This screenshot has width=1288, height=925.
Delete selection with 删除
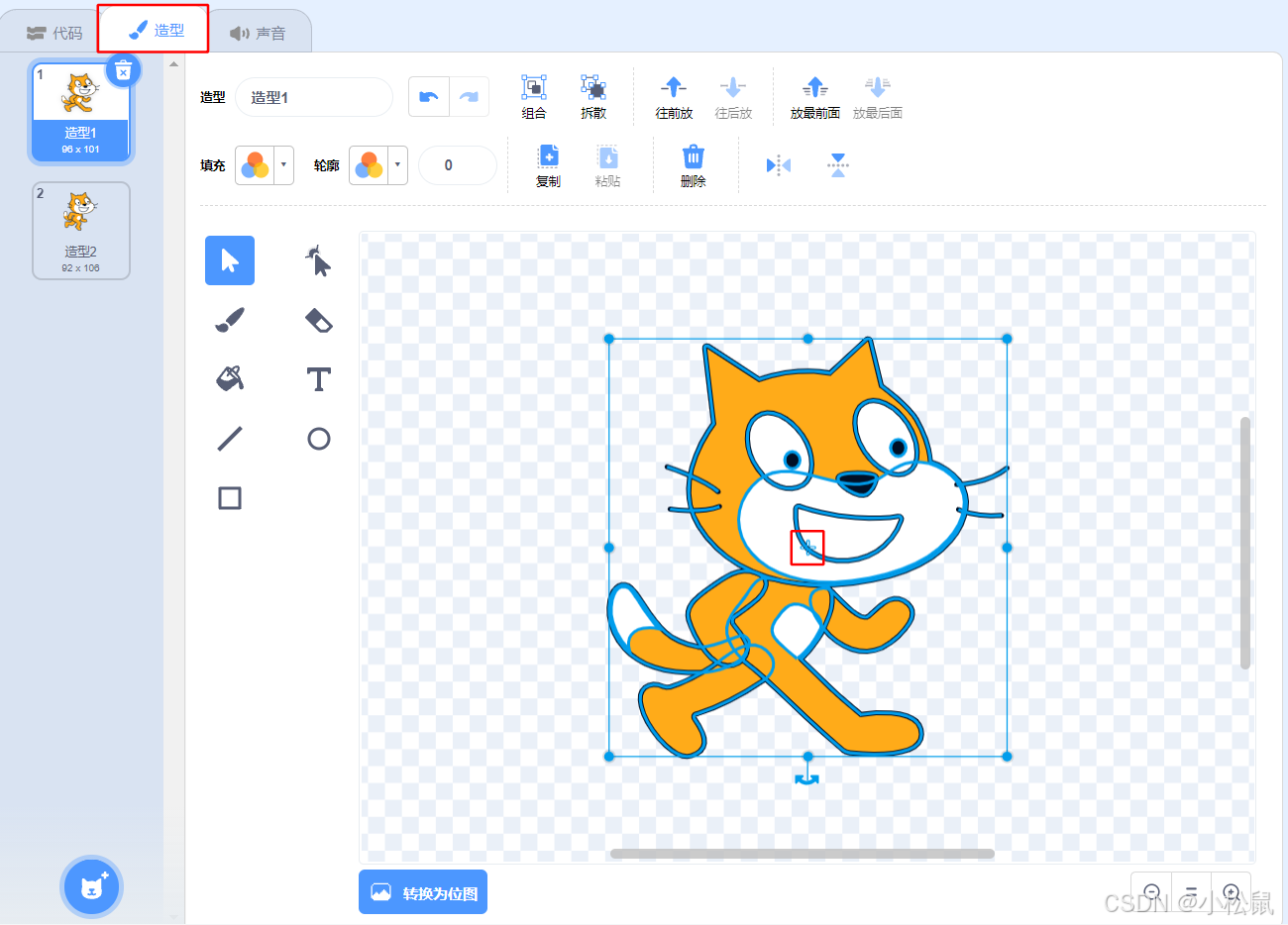pyautogui.click(x=693, y=165)
